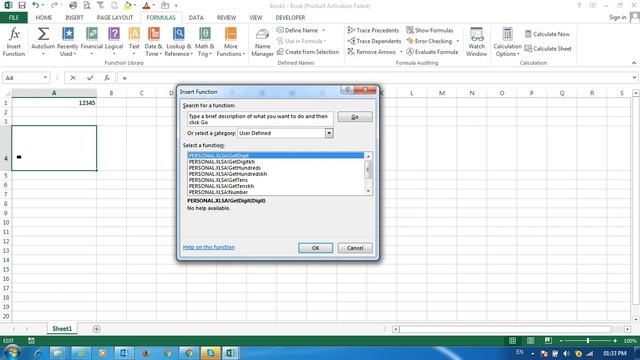Click Trace Precedents
640x360 pixels.
pyautogui.click(x=373, y=30)
